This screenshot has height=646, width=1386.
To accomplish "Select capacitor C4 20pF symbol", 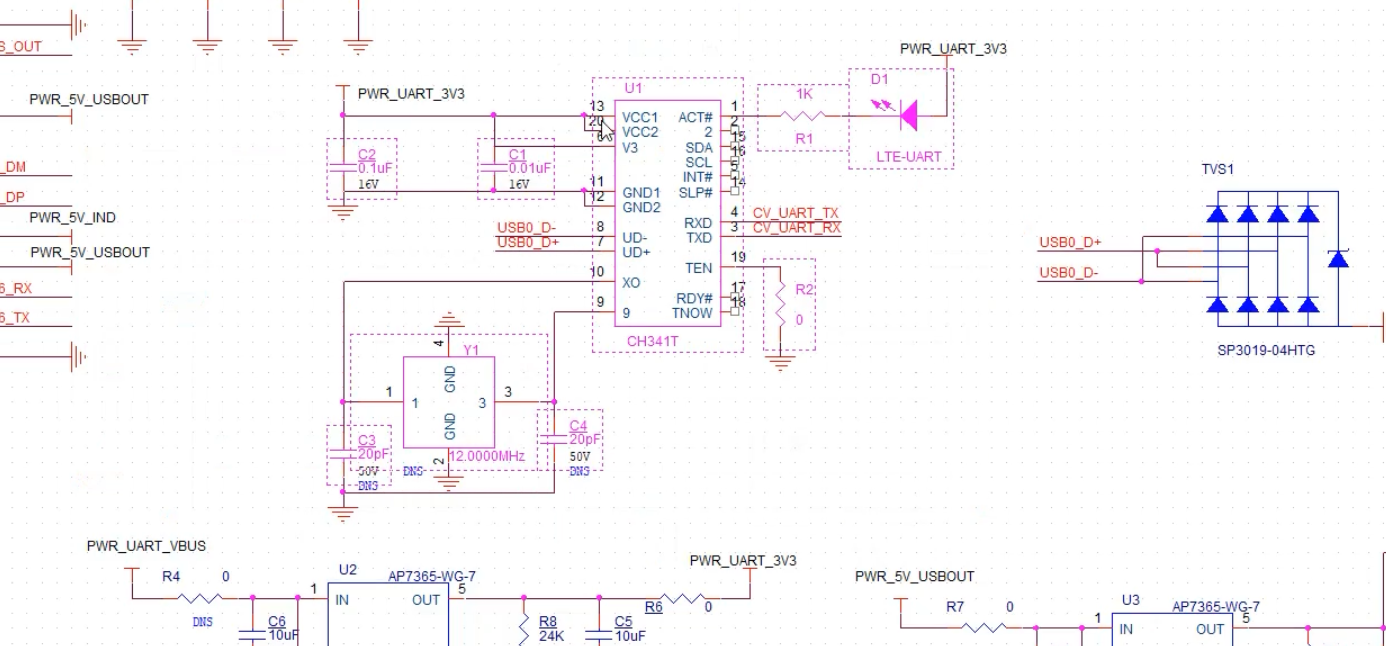I will (554, 438).
